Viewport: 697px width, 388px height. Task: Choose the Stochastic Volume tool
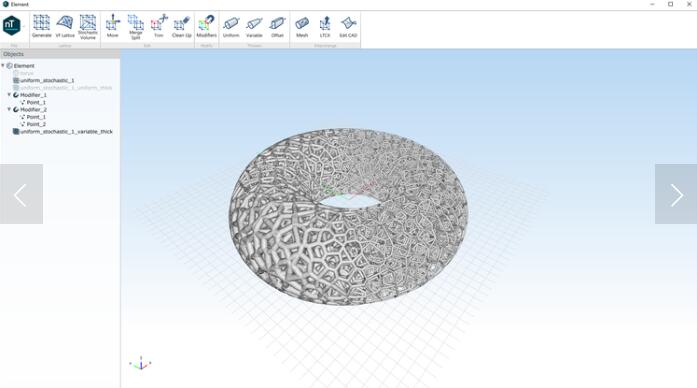[88, 27]
